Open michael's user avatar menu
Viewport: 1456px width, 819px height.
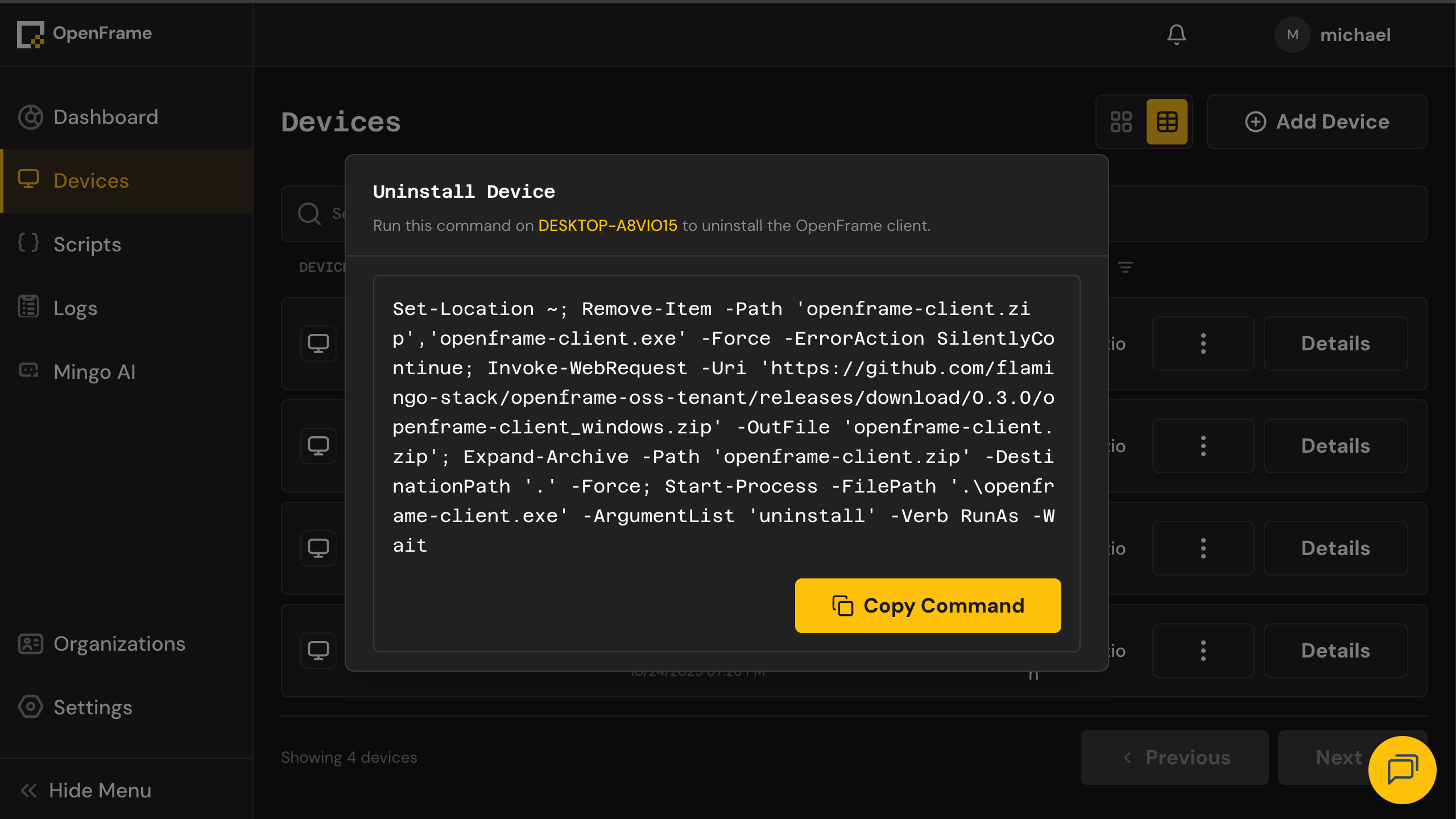click(1292, 35)
